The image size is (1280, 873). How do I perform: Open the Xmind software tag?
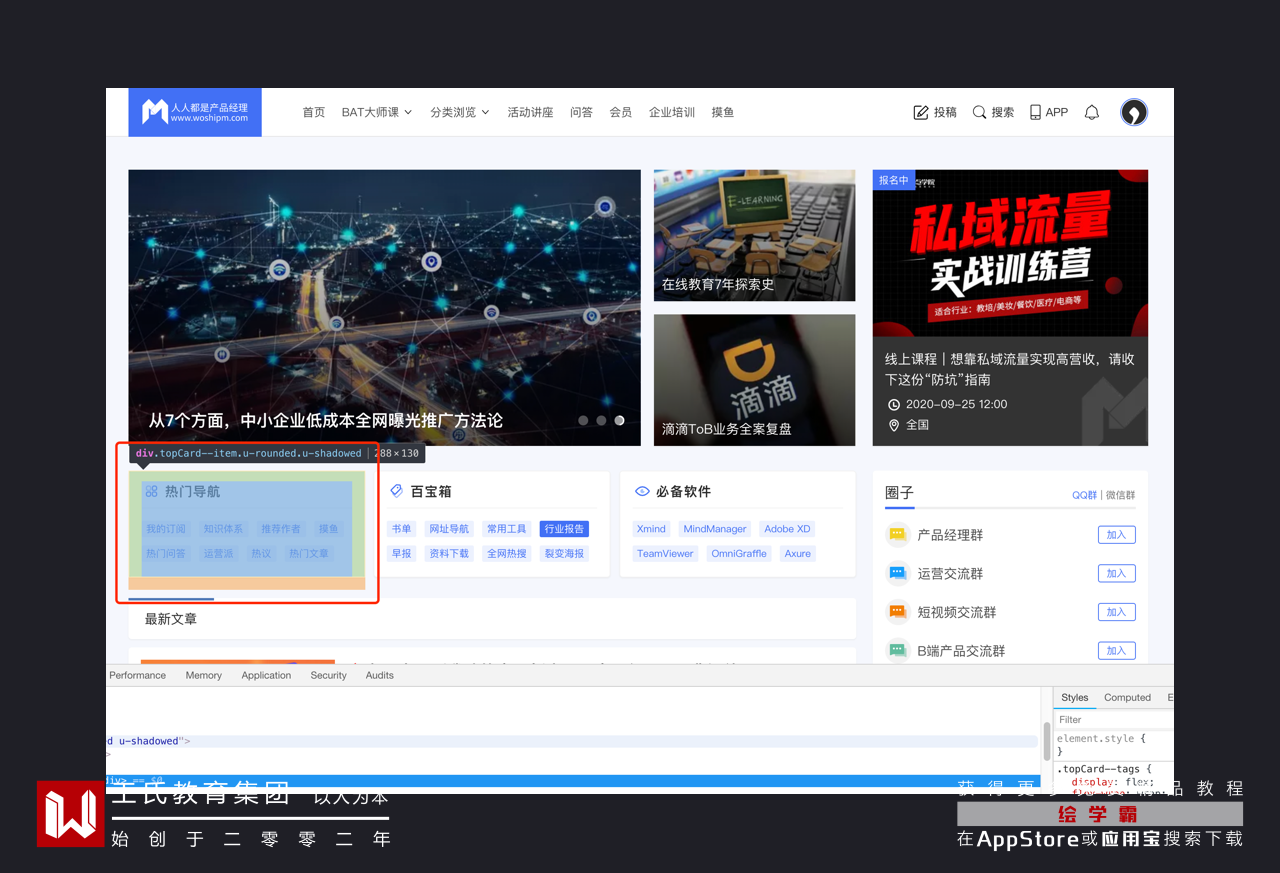(x=651, y=529)
